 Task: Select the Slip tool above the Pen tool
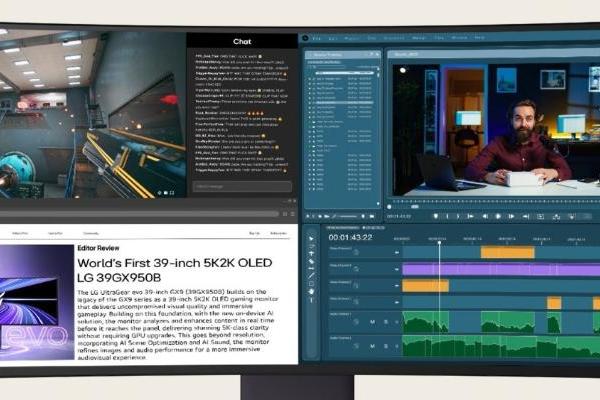click(311, 268)
